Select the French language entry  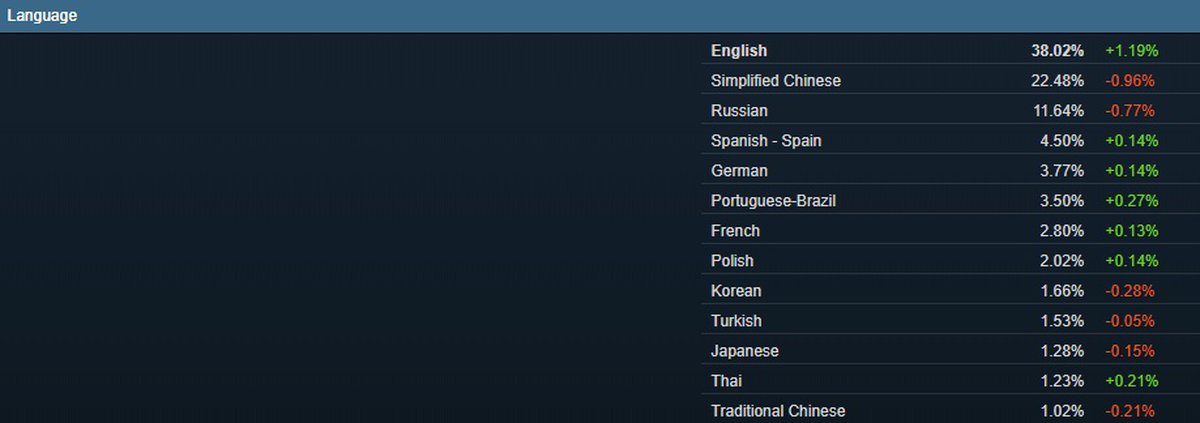coord(735,231)
